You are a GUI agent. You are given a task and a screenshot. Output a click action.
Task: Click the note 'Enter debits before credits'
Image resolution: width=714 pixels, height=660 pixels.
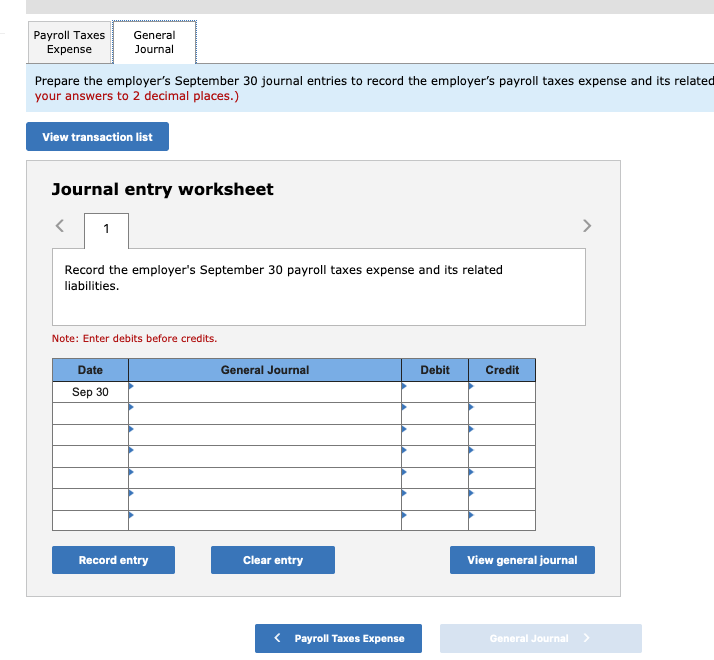134,338
